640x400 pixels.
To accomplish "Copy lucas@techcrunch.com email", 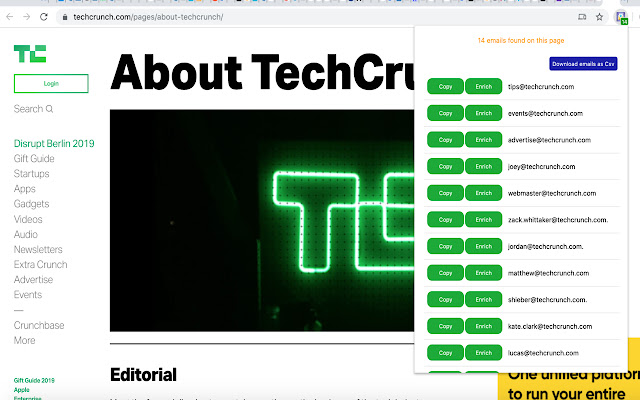I will (x=445, y=353).
